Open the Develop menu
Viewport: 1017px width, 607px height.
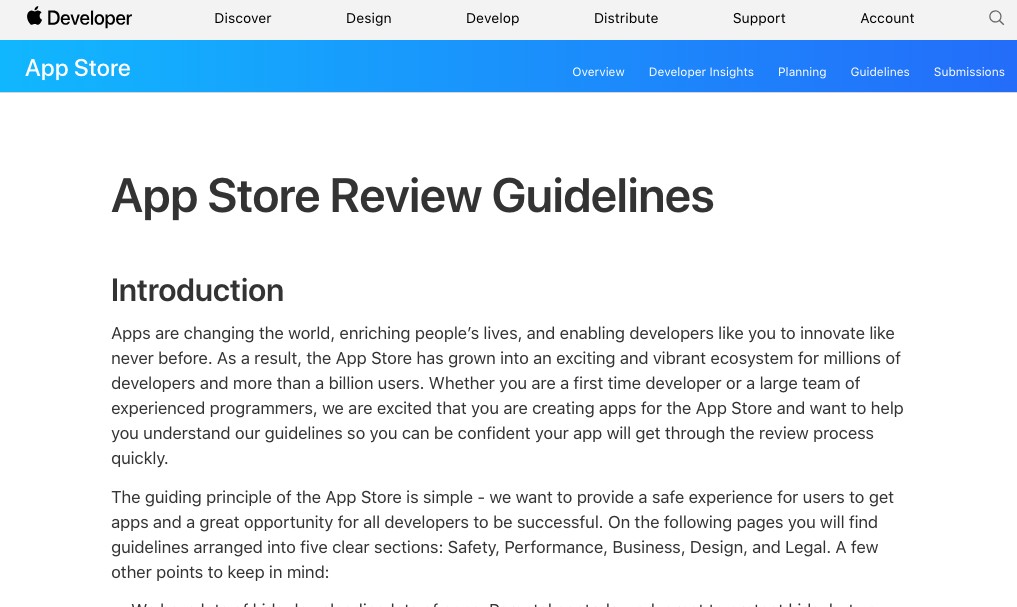(x=492, y=18)
